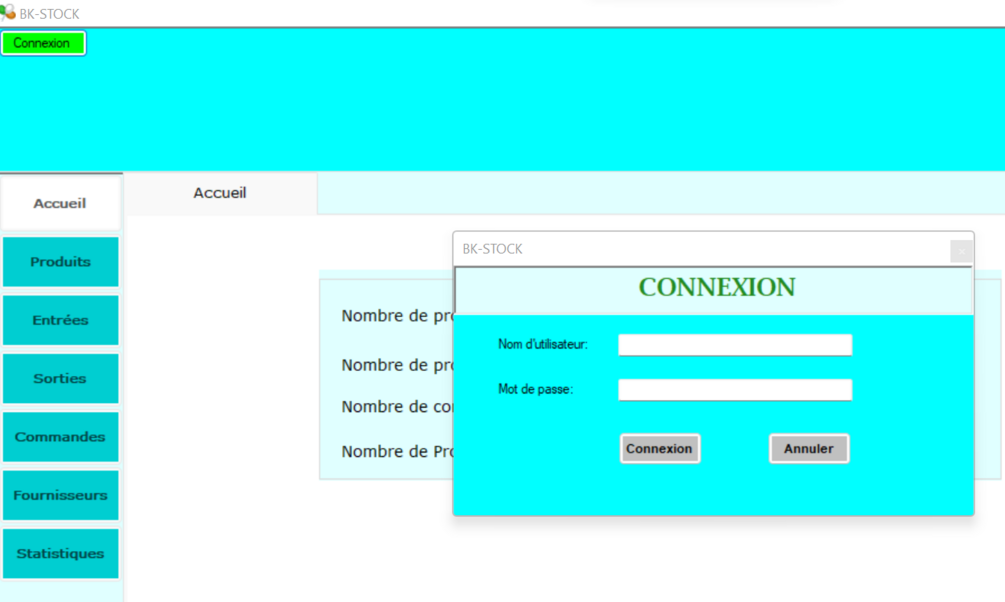Click inside the Mot de passe field
Screen dimensions: 1005x602
(x=734, y=389)
